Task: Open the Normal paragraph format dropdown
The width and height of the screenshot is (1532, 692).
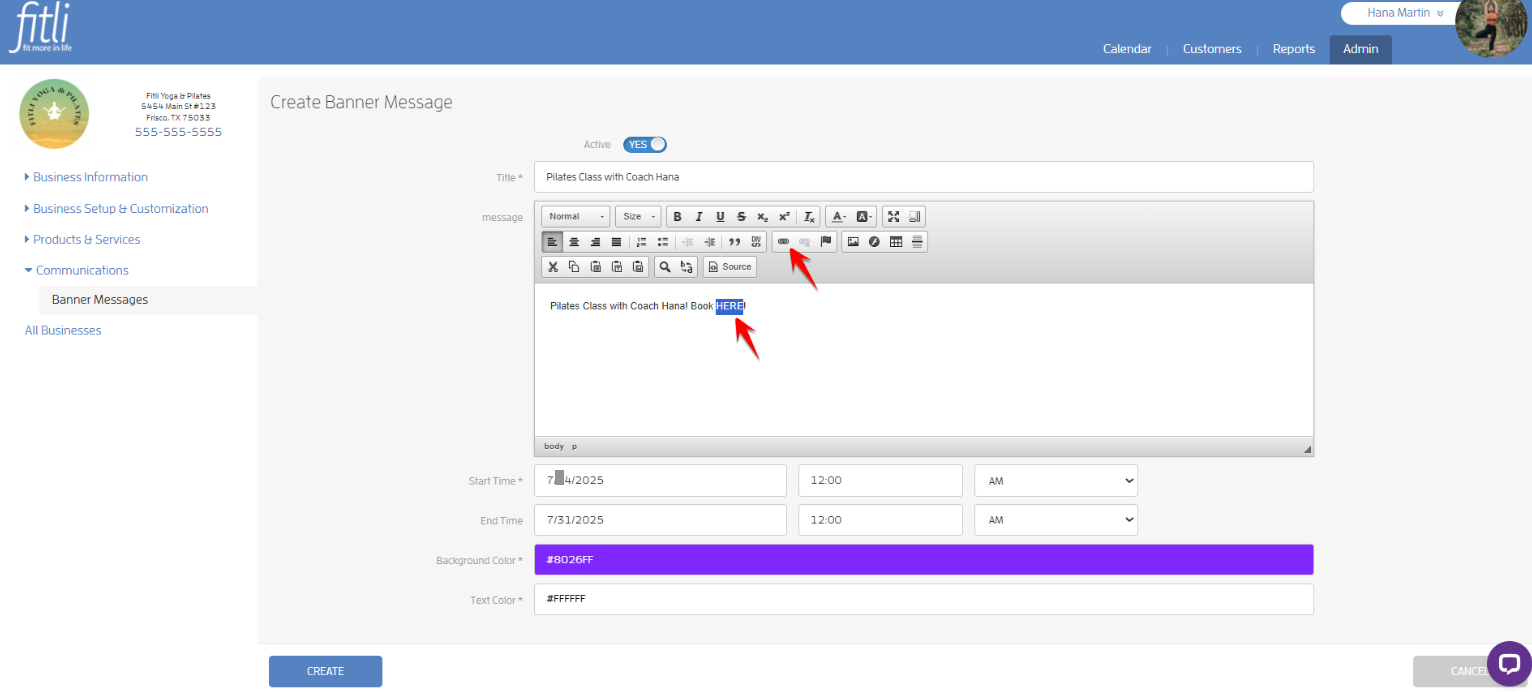Action: pos(576,216)
